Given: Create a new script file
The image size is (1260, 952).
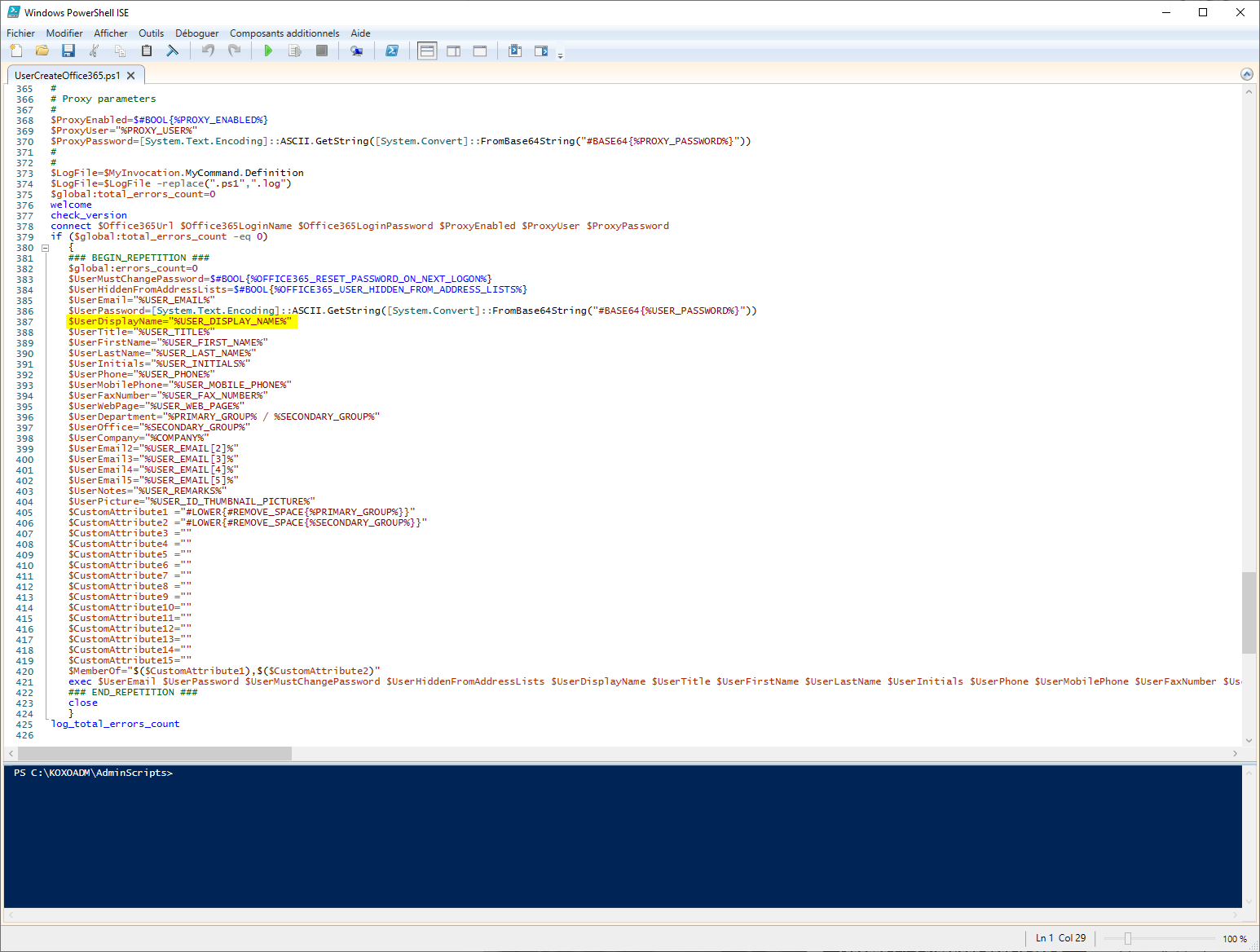Looking at the screenshot, I should tap(15, 51).
